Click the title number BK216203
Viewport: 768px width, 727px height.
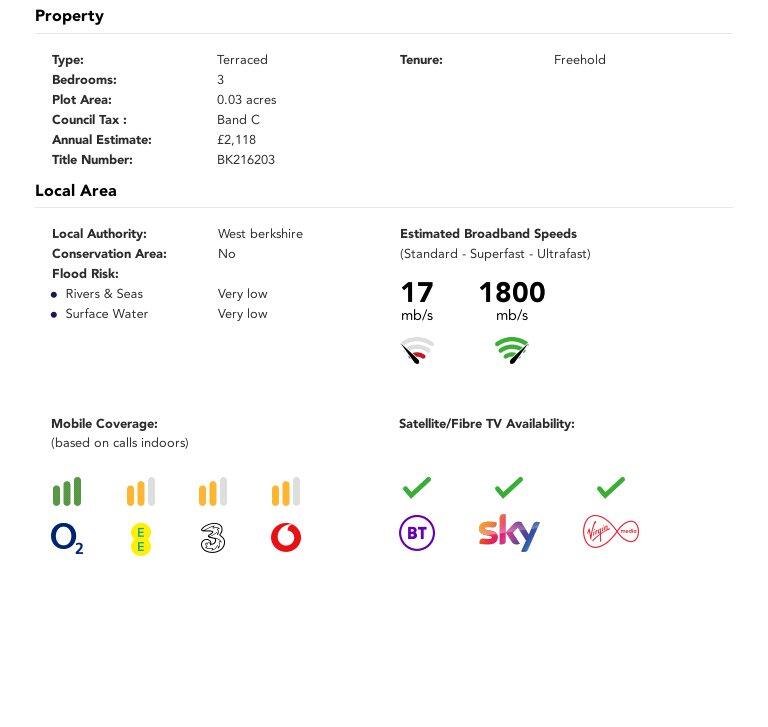tap(246, 160)
